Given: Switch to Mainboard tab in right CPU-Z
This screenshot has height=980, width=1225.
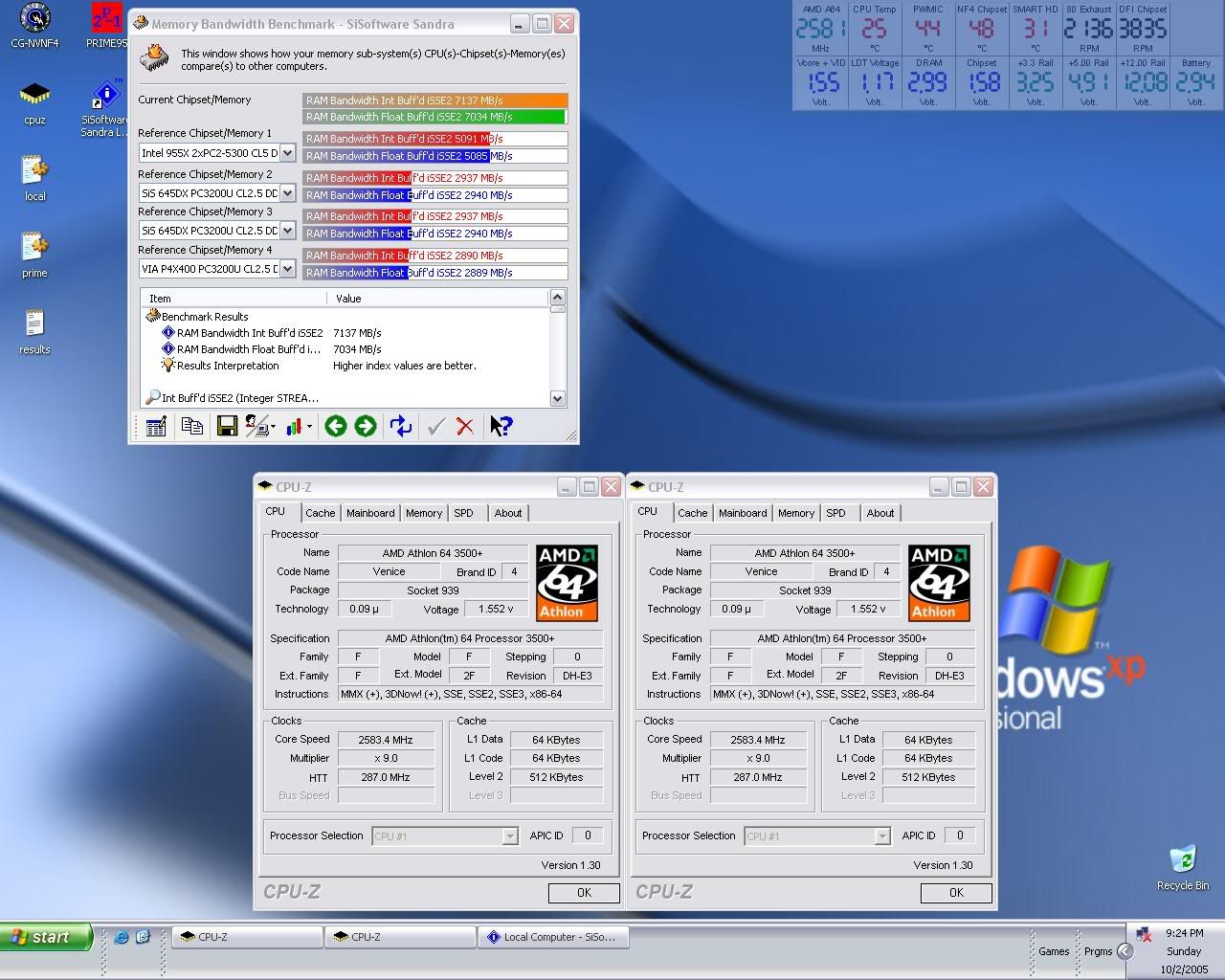Looking at the screenshot, I should pyautogui.click(x=743, y=513).
